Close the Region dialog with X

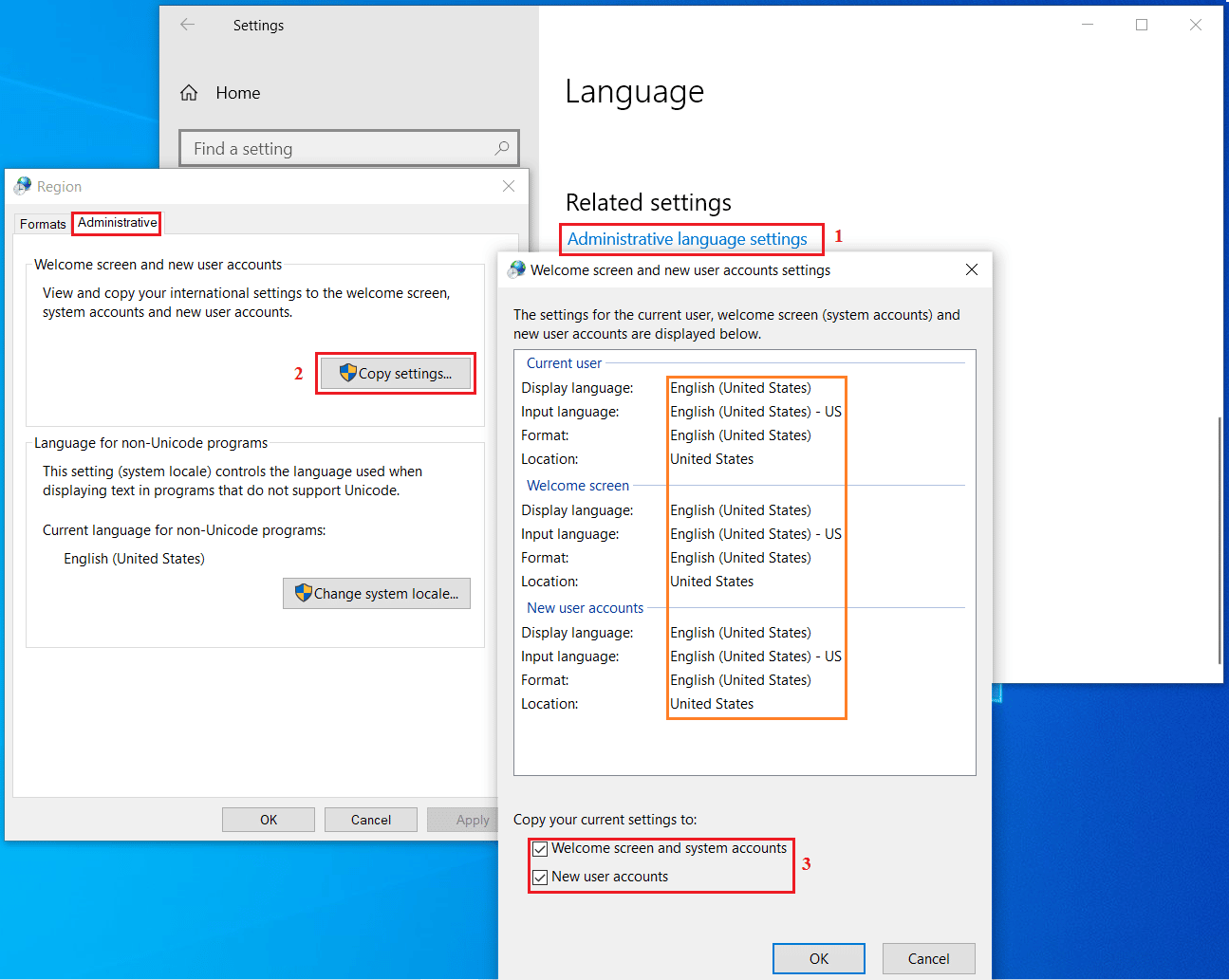pos(509,186)
